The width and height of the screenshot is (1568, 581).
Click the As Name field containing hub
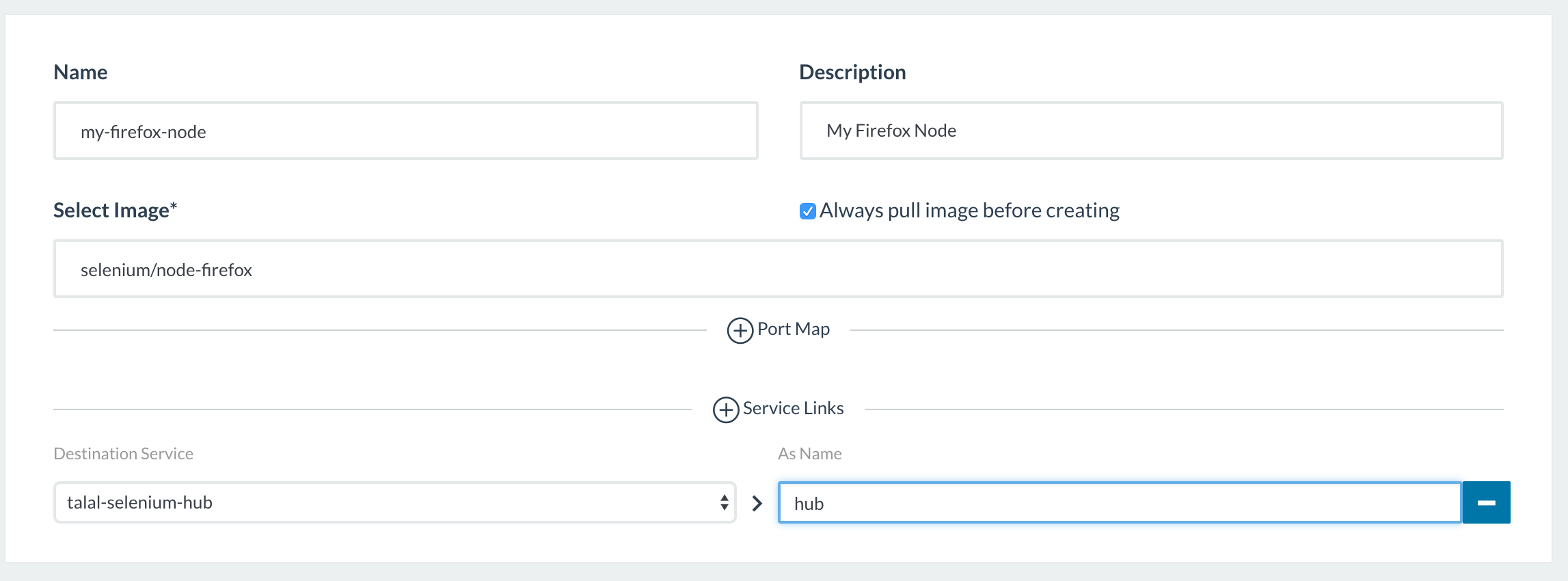click(x=1119, y=503)
